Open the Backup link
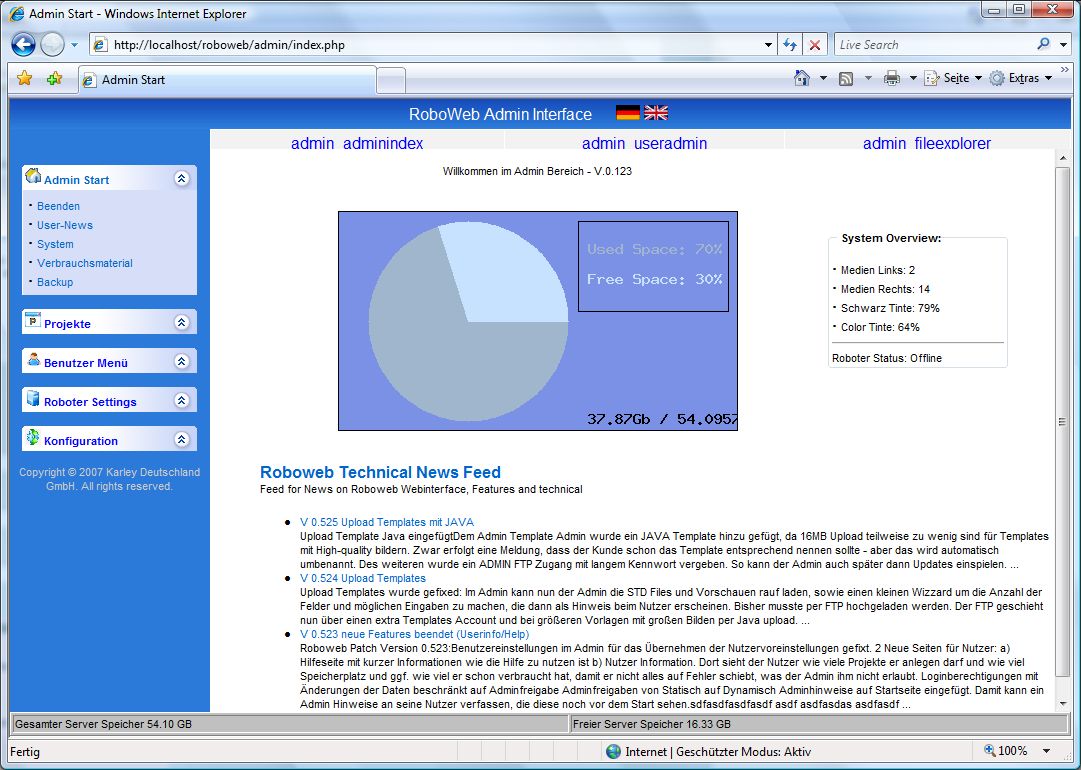 55,282
